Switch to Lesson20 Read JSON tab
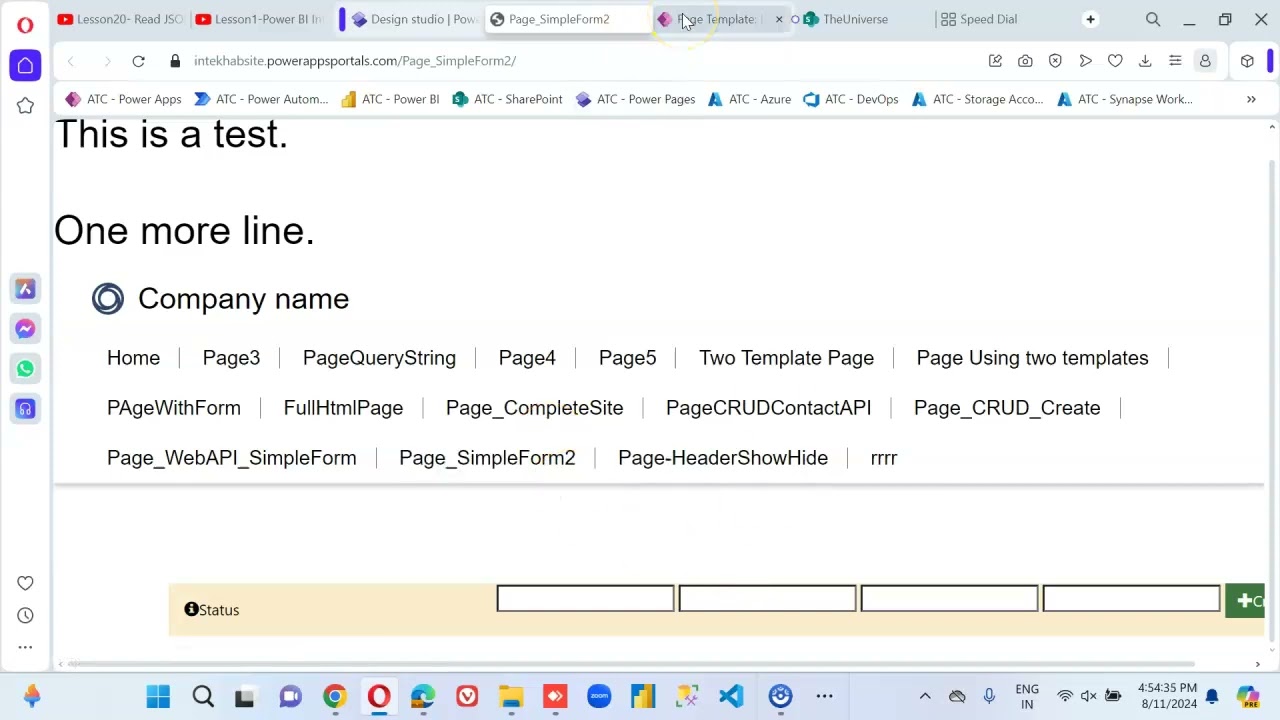This screenshot has height=720, width=1280. click(120, 19)
